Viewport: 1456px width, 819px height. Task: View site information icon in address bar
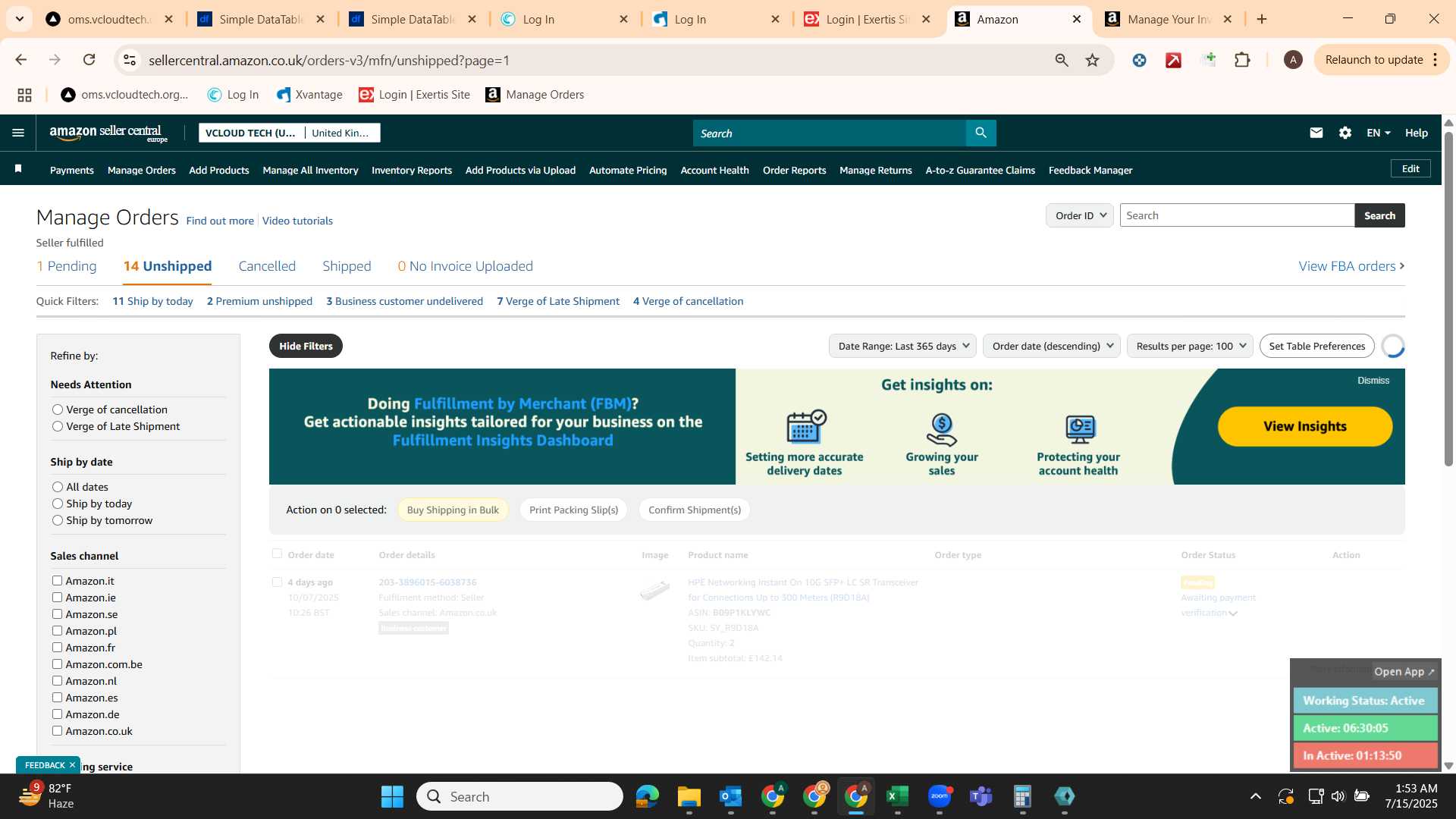130,60
